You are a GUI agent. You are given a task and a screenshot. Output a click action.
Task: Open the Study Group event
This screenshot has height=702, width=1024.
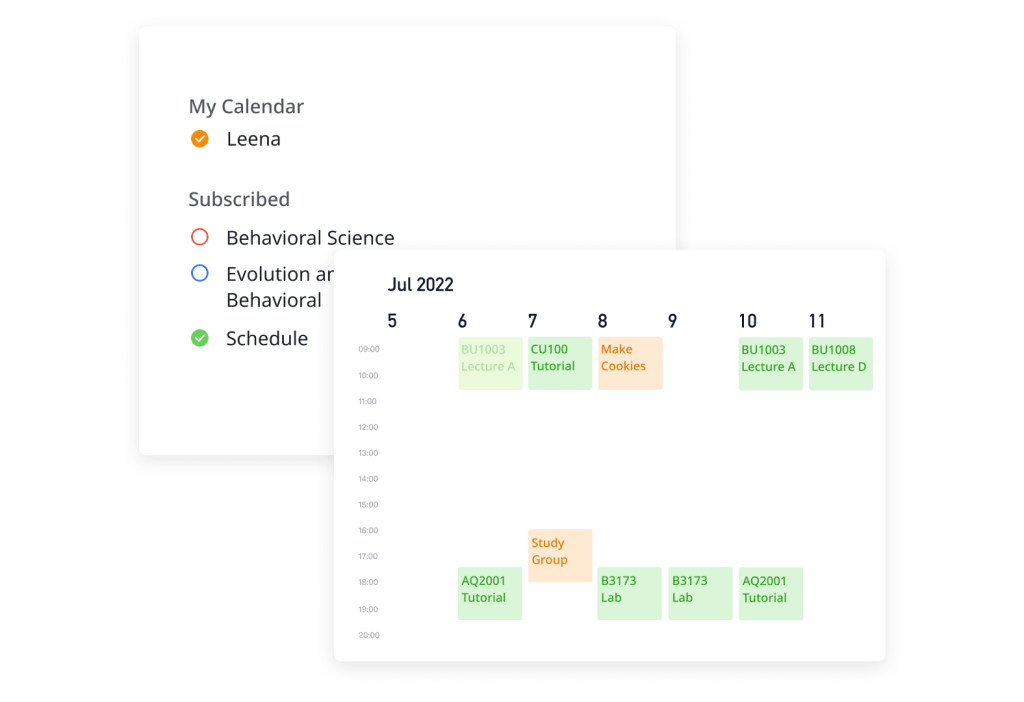point(560,555)
